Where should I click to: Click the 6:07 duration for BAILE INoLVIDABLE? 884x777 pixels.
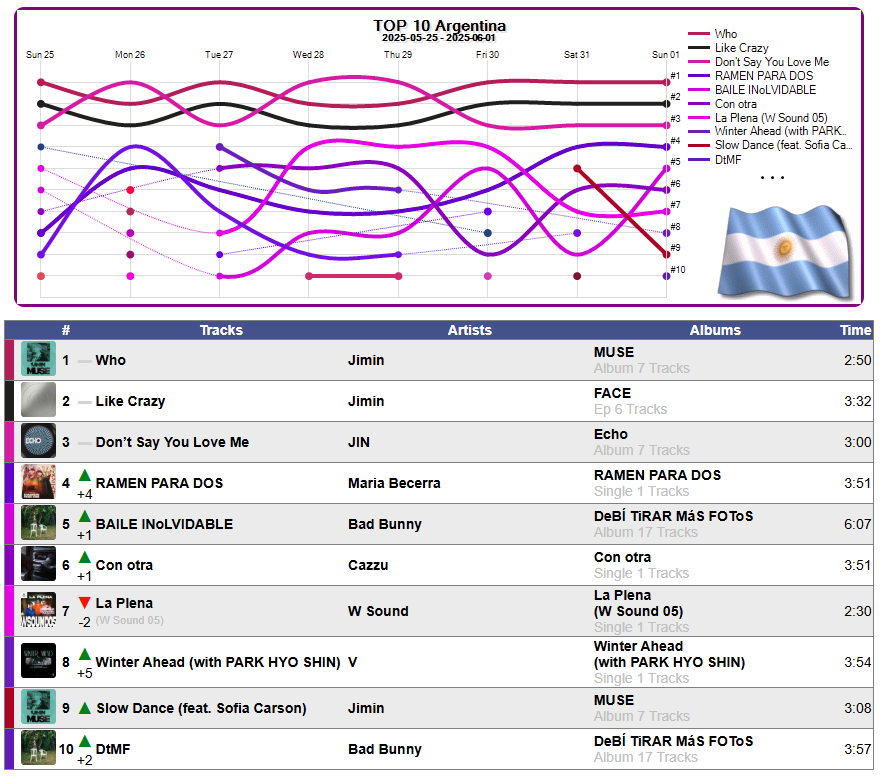[858, 524]
